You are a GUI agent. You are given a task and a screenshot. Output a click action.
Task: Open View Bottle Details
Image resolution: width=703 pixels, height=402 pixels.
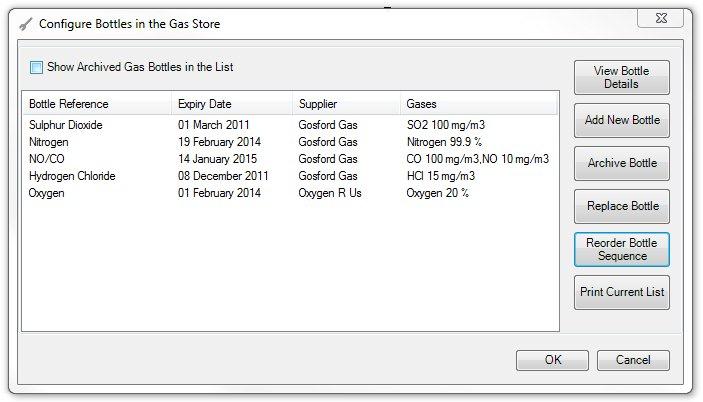[621, 78]
